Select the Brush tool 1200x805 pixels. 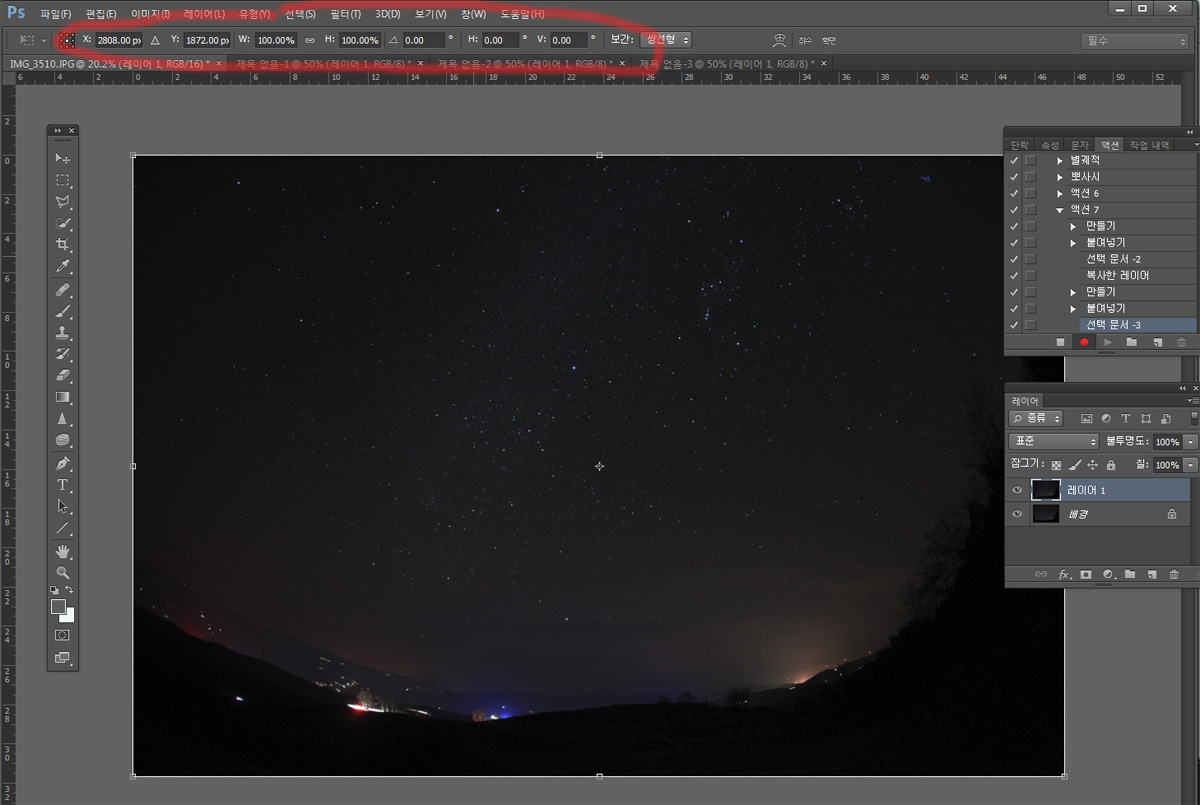tap(63, 312)
